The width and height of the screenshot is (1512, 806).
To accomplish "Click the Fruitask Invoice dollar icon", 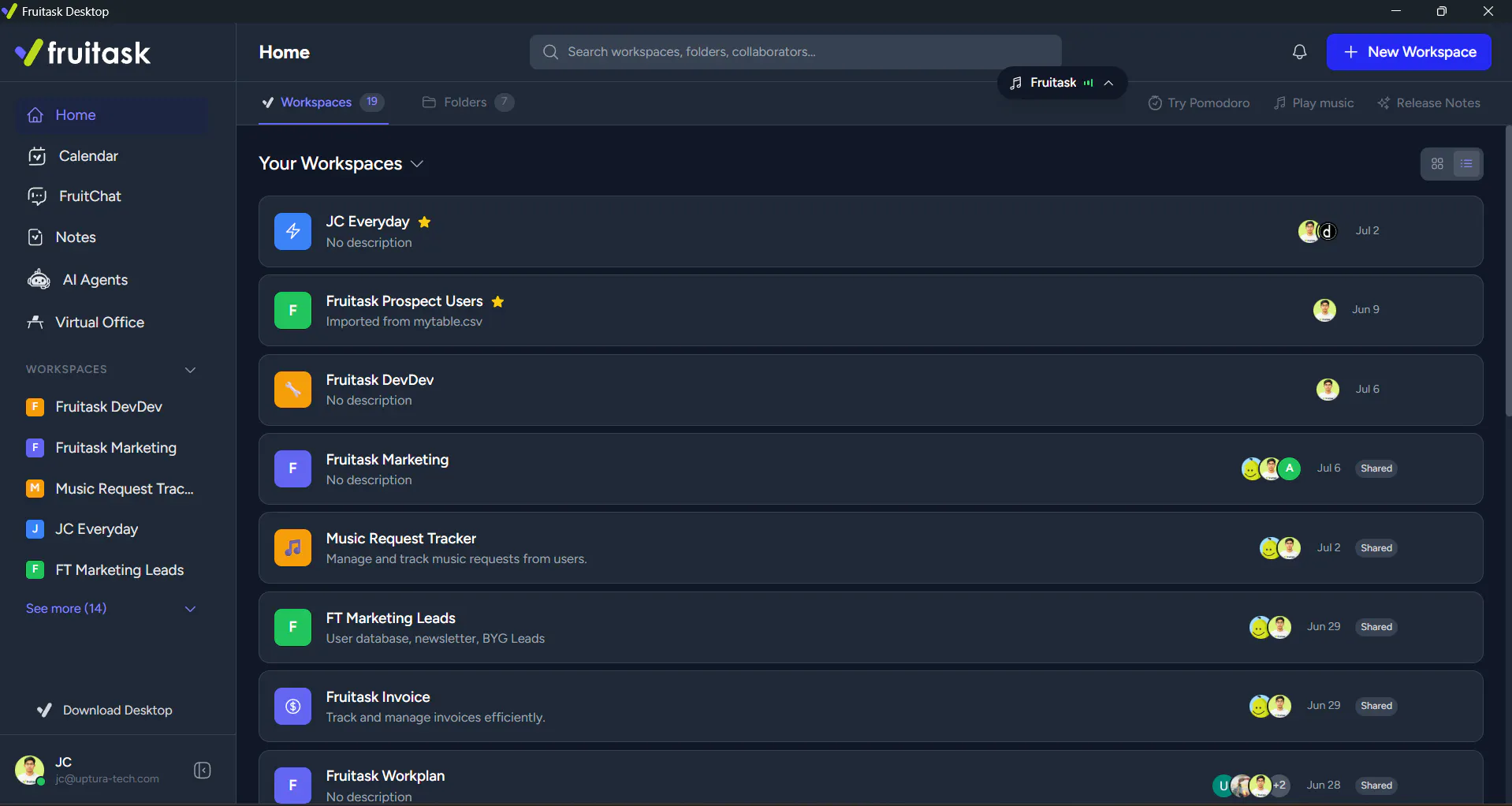I will [x=292, y=706].
